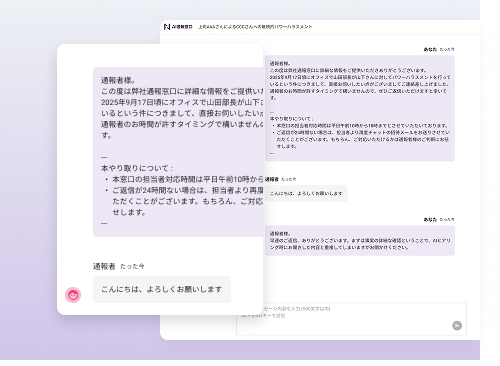Click the あなた sender label above the first purple message

pyautogui.click(x=430, y=49)
